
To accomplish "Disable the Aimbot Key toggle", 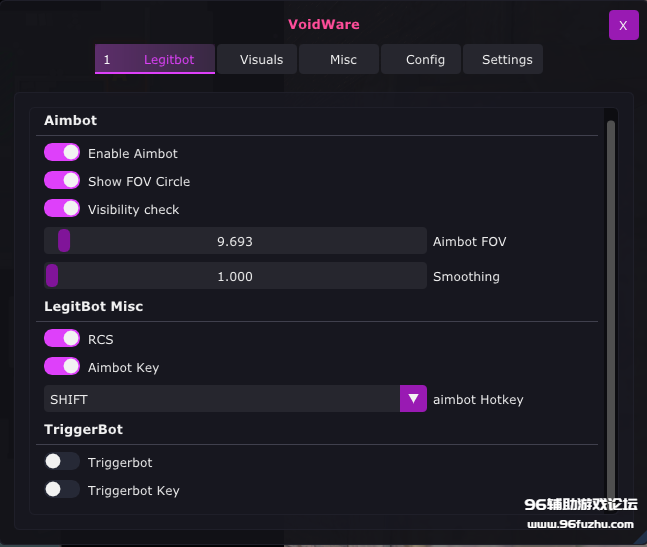I will coord(62,367).
